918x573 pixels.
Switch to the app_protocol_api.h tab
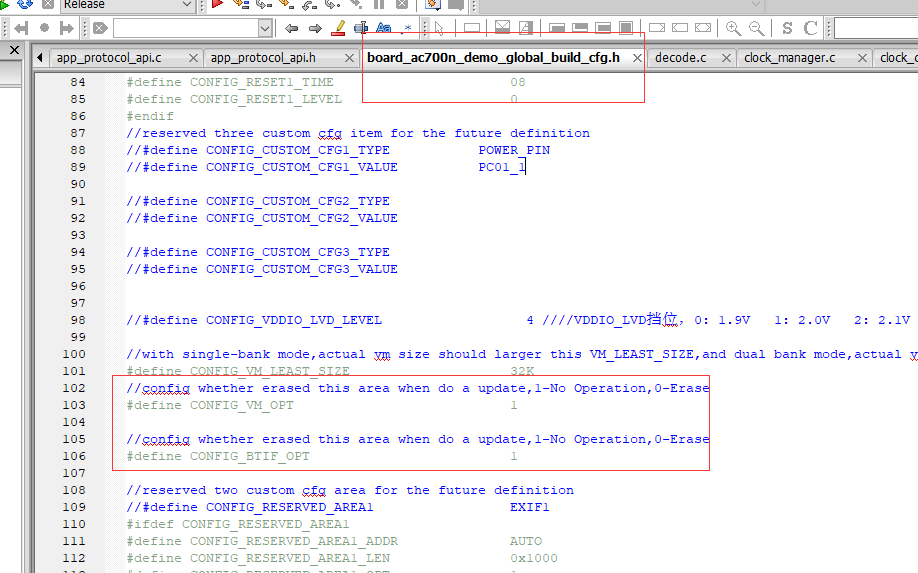pos(263,58)
